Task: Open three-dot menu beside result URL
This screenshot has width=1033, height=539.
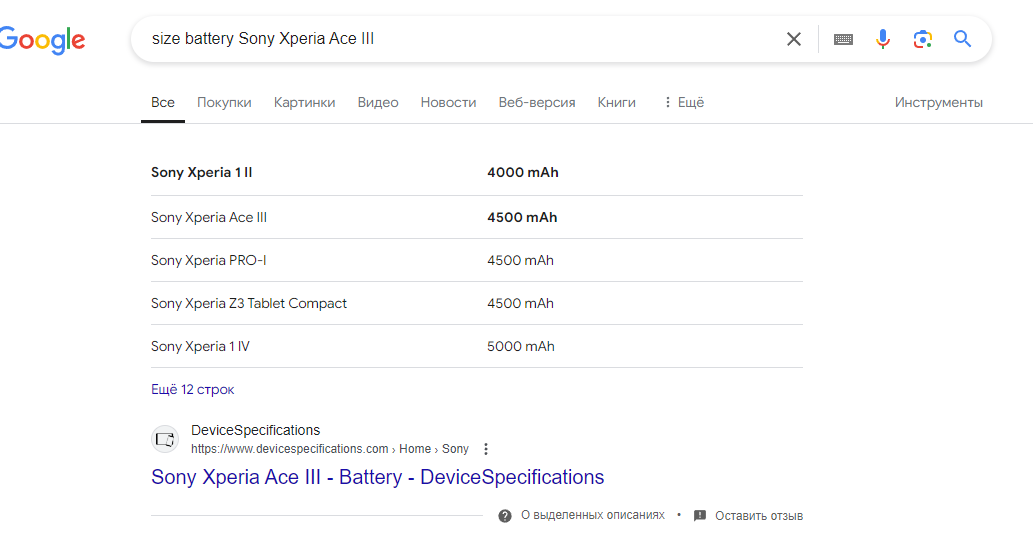Action: (486, 449)
